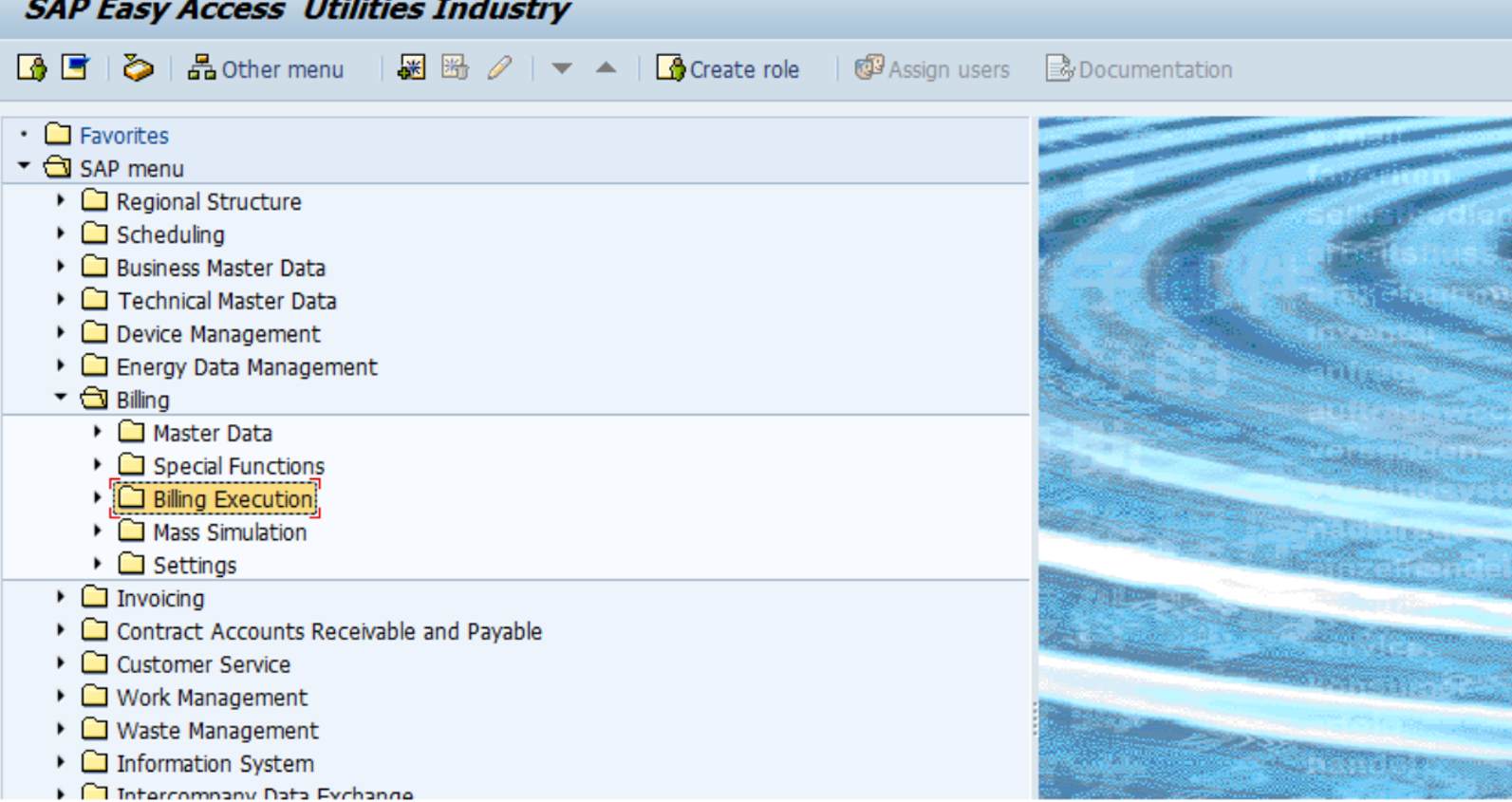This screenshot has height=802, width=1512.
Task: Expand the Master Data subfolder
Action: coord(98,432)
